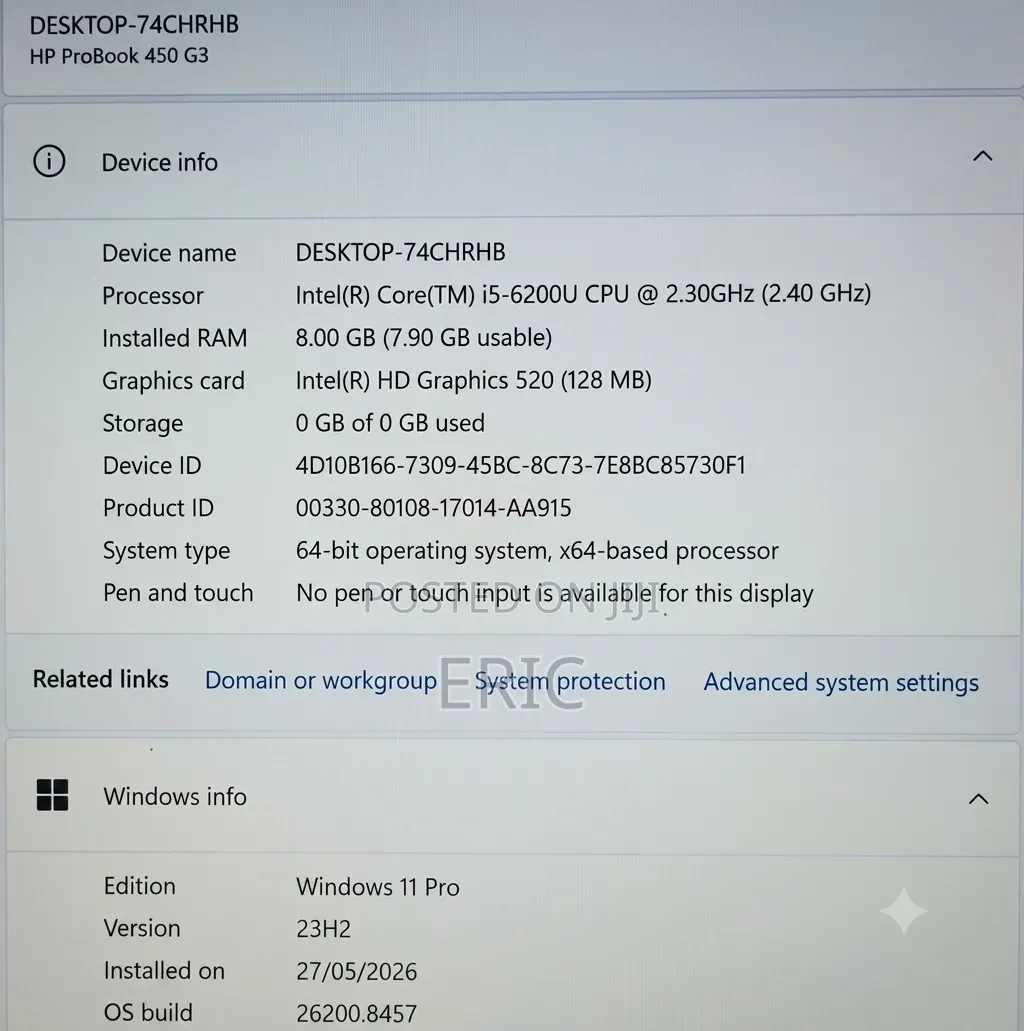This screenshot has width=1024, height=1031.
Task: Collapse the Device info section chevron
Action: tap(983, 156)
